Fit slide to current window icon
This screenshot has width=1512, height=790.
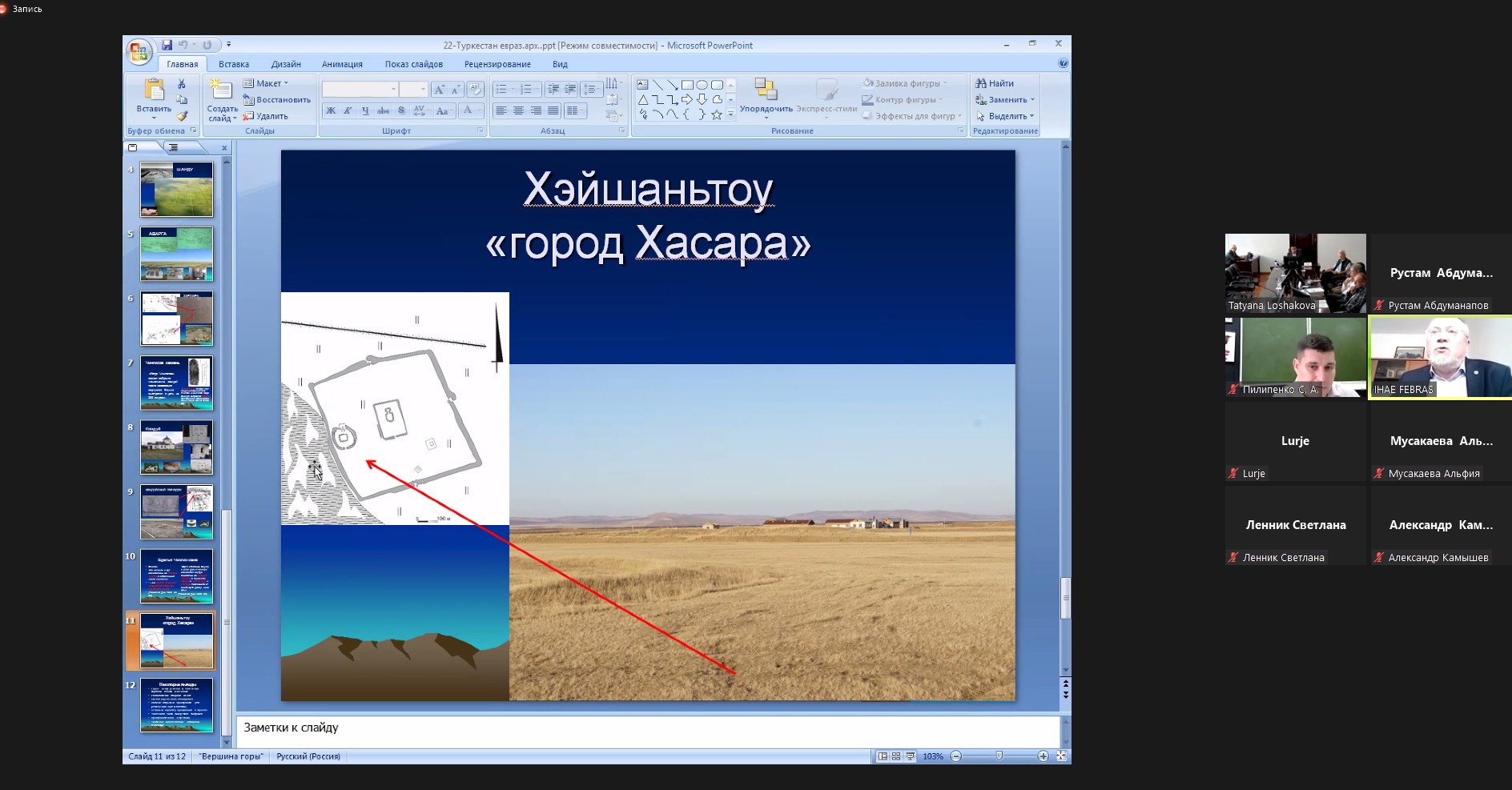(1061, 756)
